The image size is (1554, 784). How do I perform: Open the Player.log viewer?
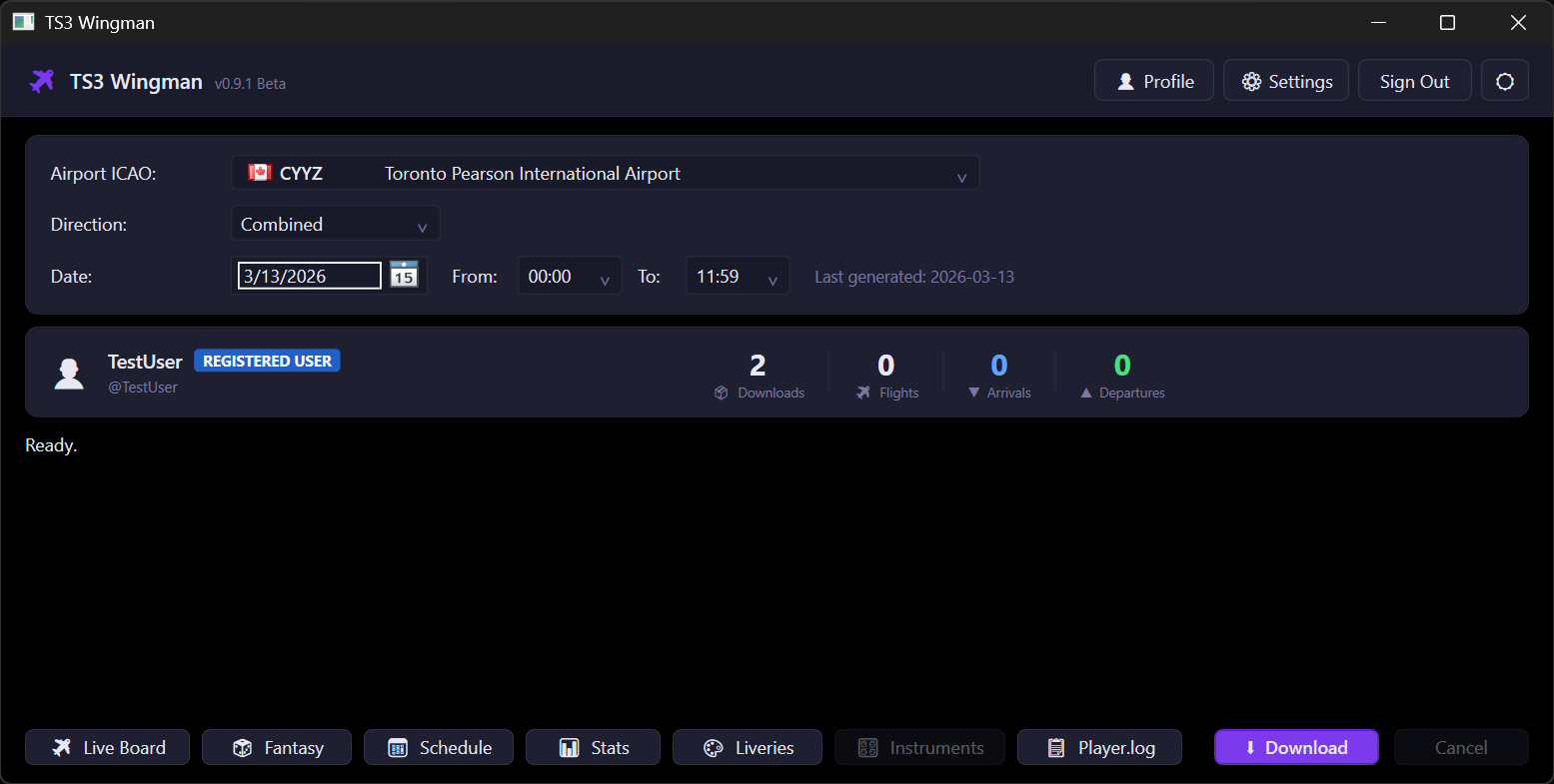[x=1099, y=747]
